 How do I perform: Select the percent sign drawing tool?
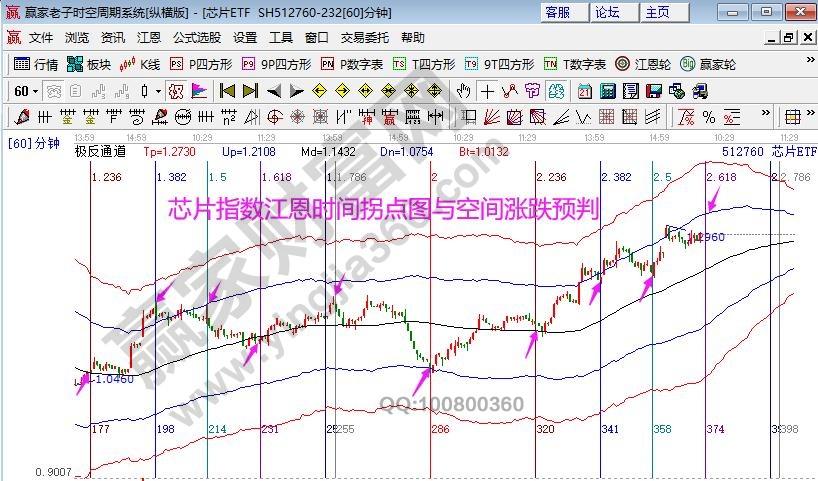pos(709,116)
